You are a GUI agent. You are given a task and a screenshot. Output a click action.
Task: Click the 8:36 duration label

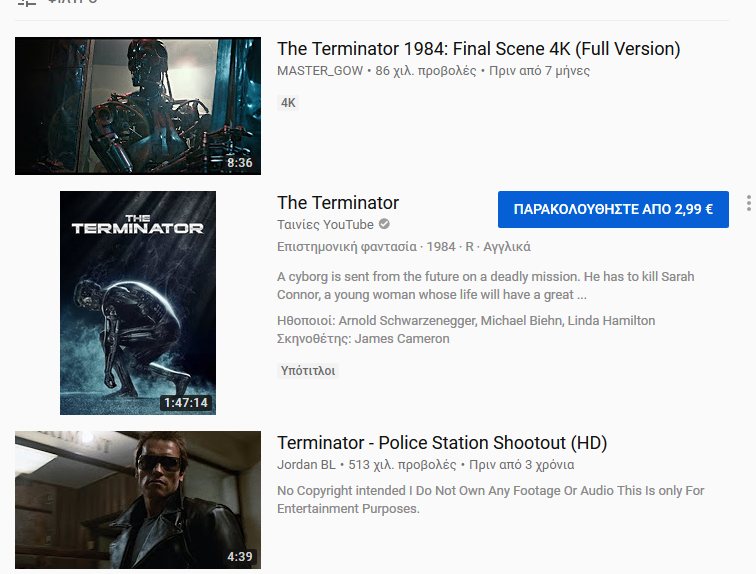pyautogui.click(x=240, y=163)
